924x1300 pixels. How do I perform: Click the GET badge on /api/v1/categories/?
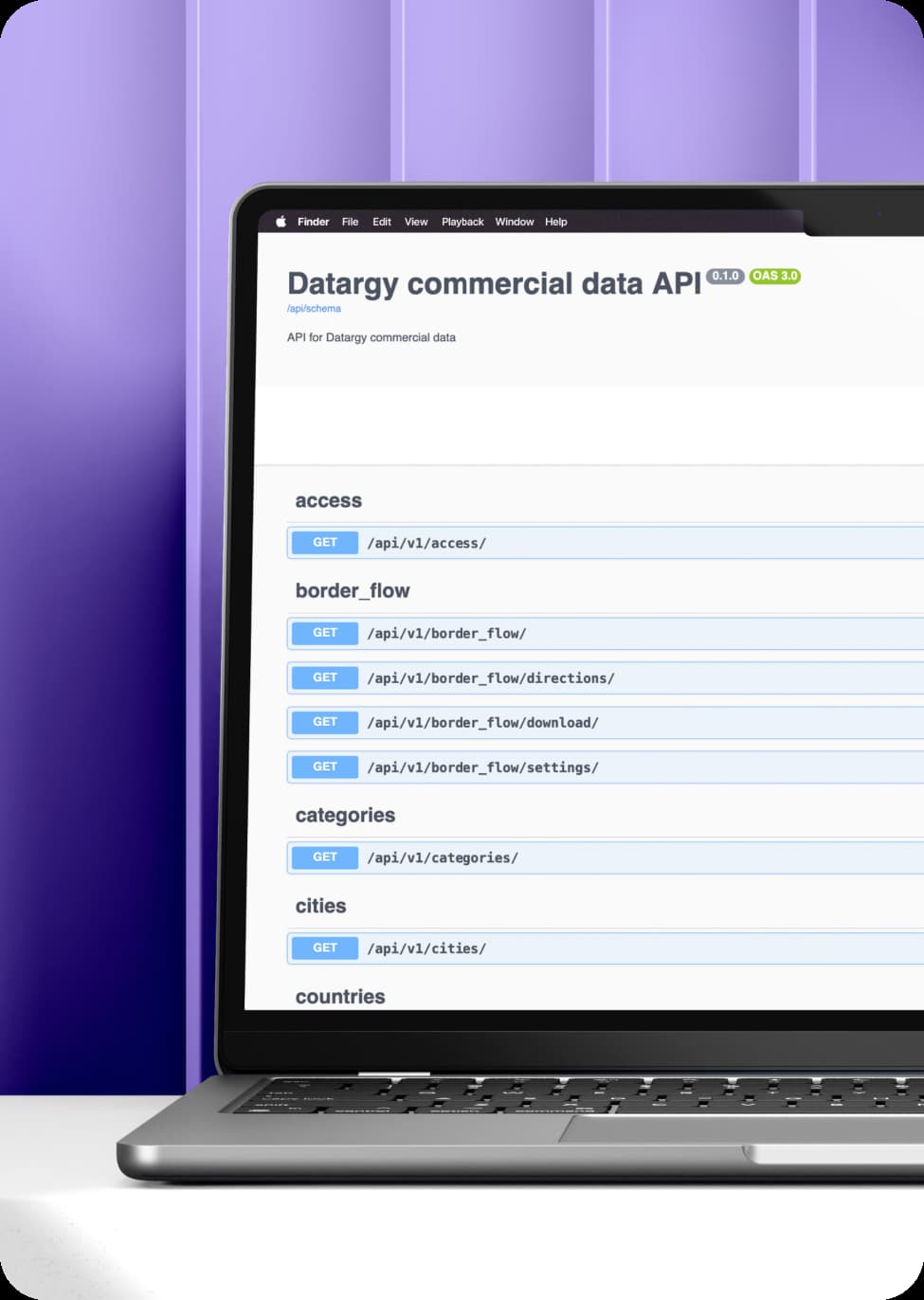[x=324, y=857]
